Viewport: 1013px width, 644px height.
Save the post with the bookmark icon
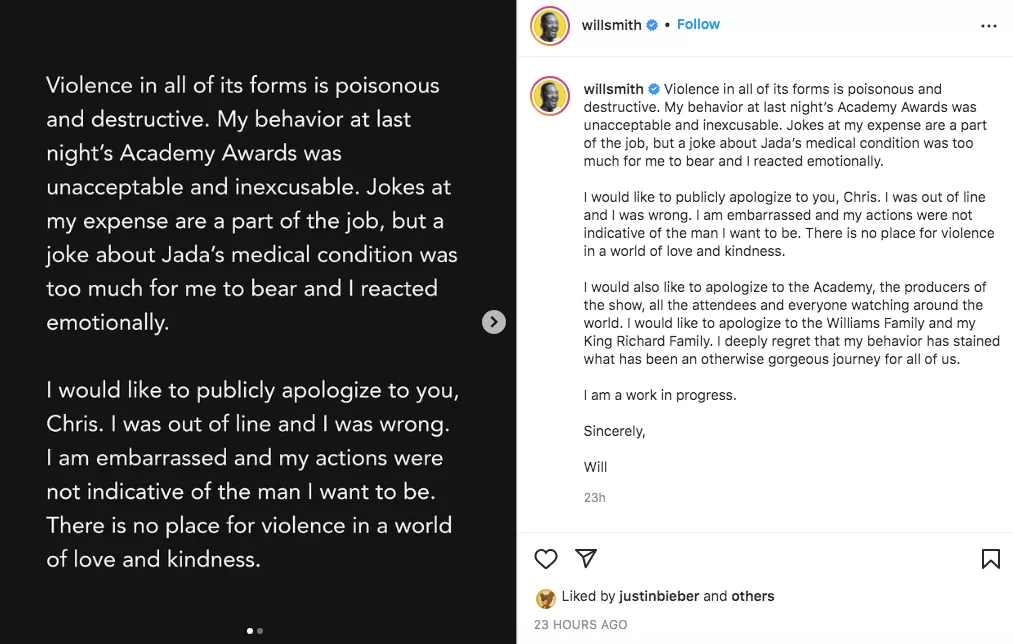coord(990,559)
